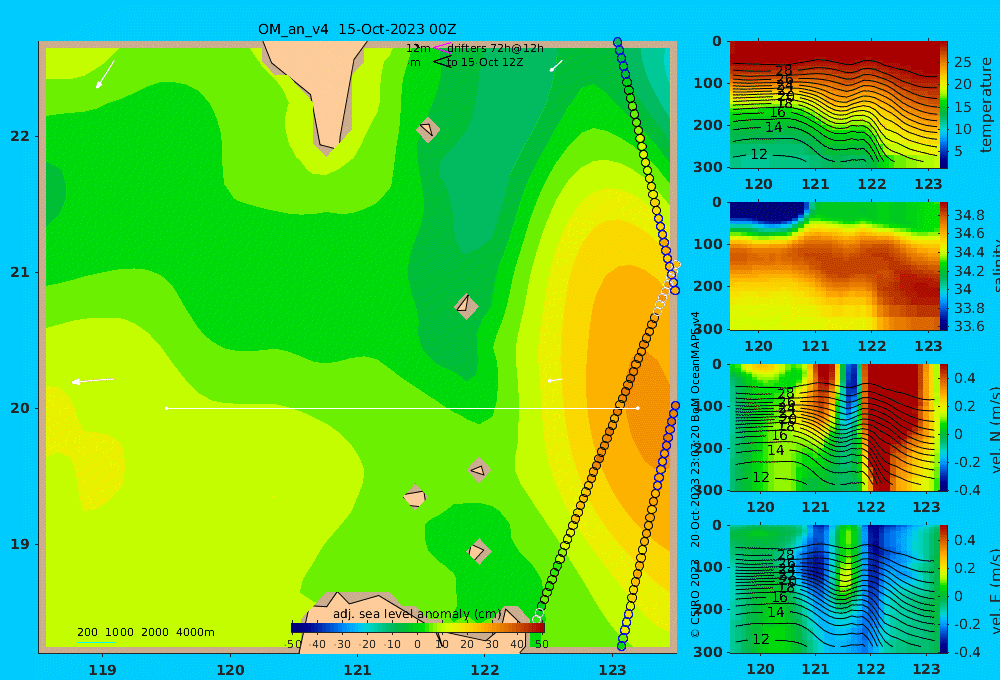Click longitude label '119' on main map
The image size is (1000, 680).
tap(102, 670)
